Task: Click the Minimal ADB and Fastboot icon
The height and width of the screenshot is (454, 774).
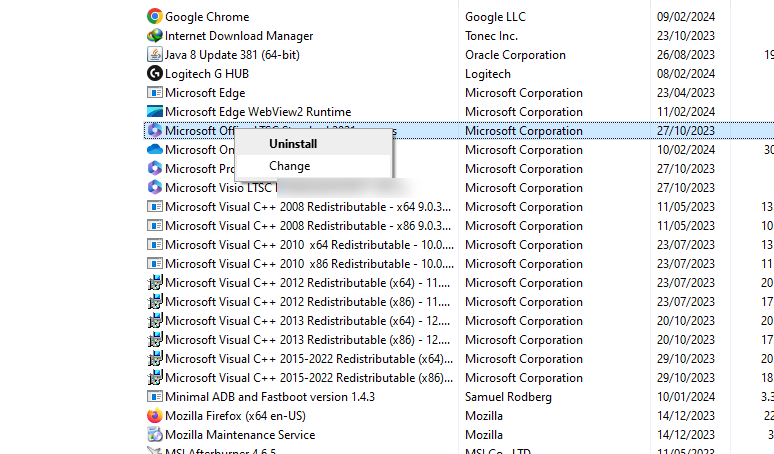Action: pyautogui.click(x=155, y=397)
